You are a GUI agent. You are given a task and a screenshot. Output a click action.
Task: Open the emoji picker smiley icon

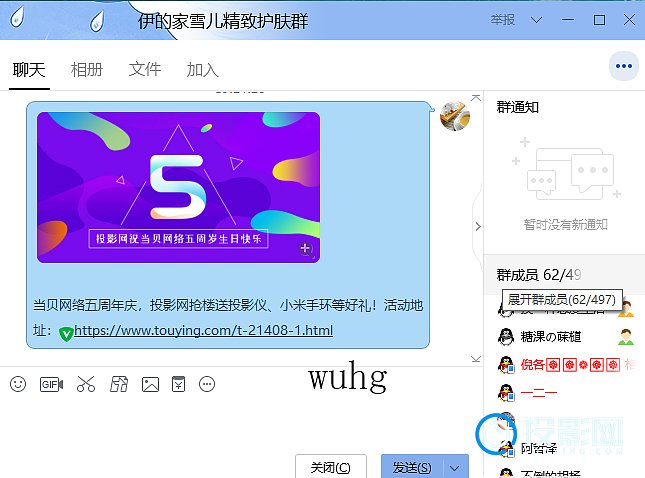(18, 384)
